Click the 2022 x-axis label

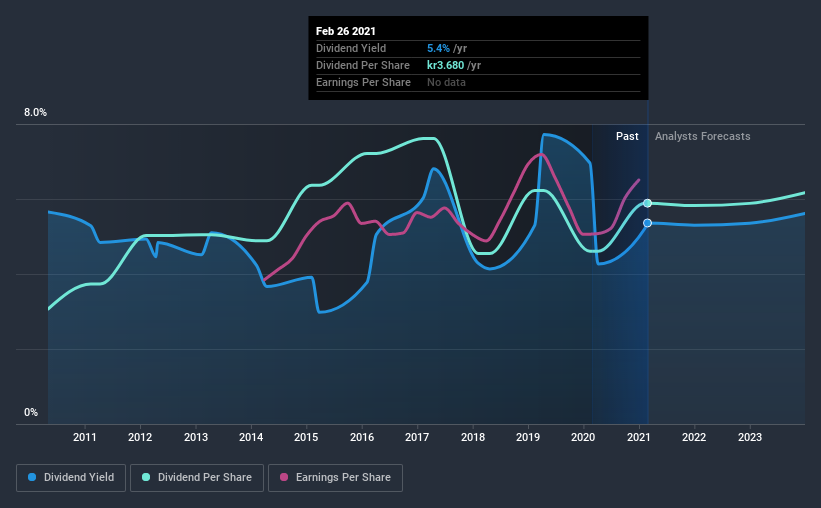click(x=694, y=437)
